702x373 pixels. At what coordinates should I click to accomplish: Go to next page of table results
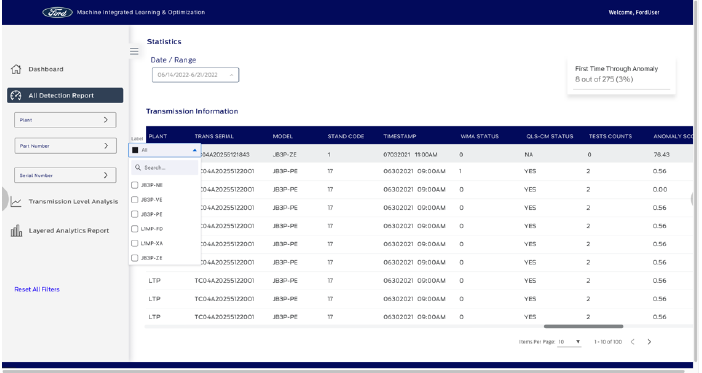coord(649,342)
